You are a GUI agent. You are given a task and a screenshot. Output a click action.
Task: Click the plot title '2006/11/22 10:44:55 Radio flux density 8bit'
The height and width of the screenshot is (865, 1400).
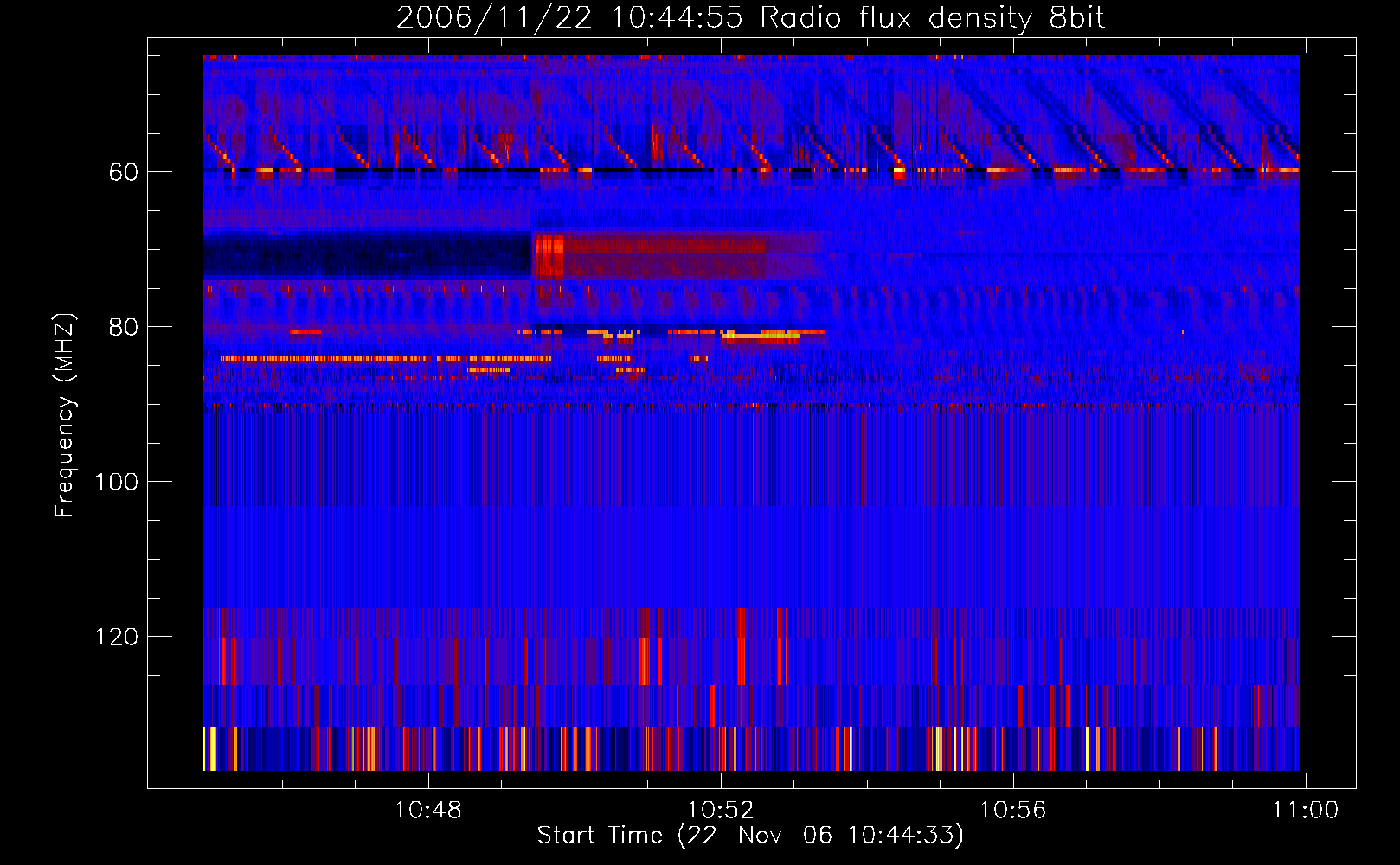coord(750,18)
